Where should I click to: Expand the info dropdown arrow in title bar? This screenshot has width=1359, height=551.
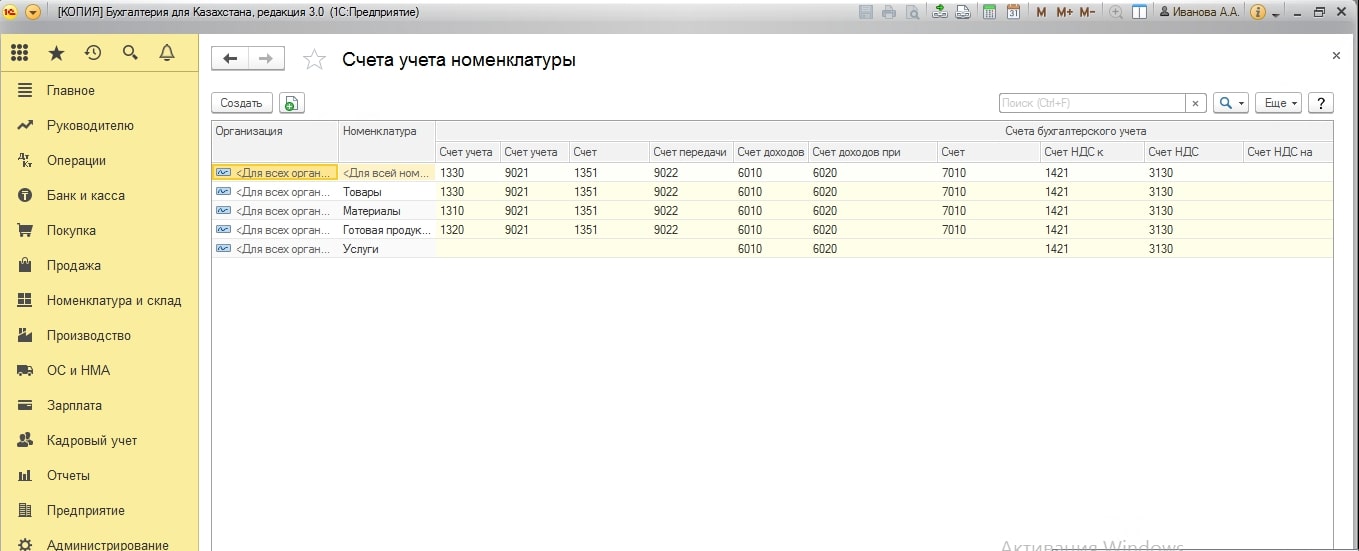pyautogui.click(x=1276, y=14)
